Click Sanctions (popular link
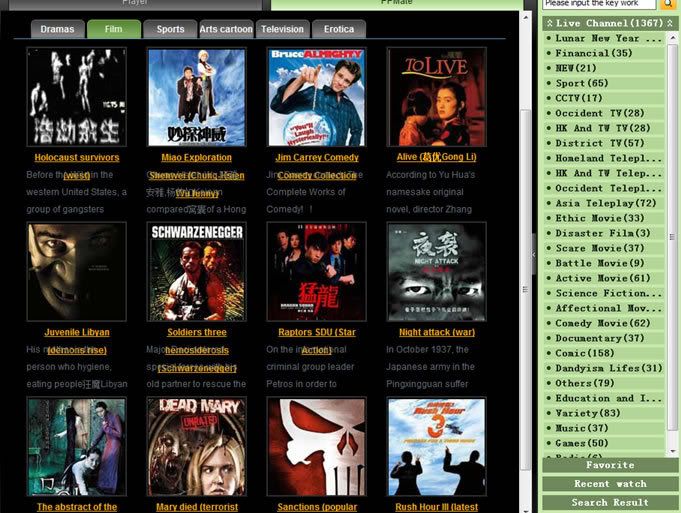This screenshot has width=681, height=513. [317, 507]
